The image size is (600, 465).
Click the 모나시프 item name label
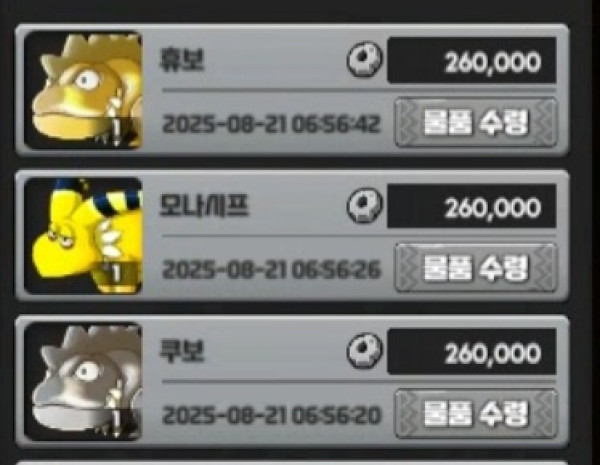tap(204, 206)
